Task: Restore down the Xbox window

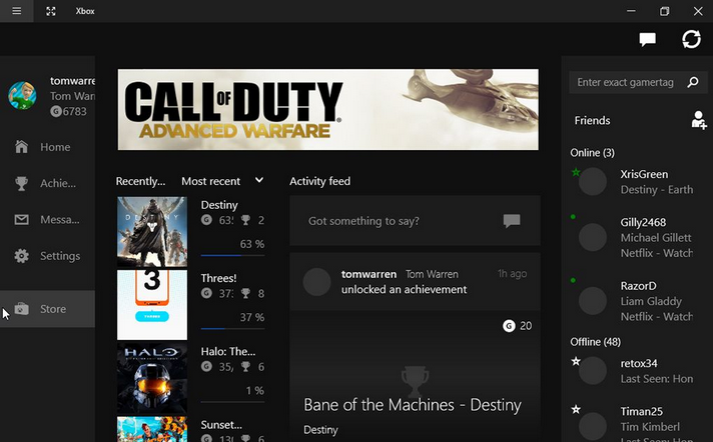Action: pyautogui.click(x=664, y=11)
